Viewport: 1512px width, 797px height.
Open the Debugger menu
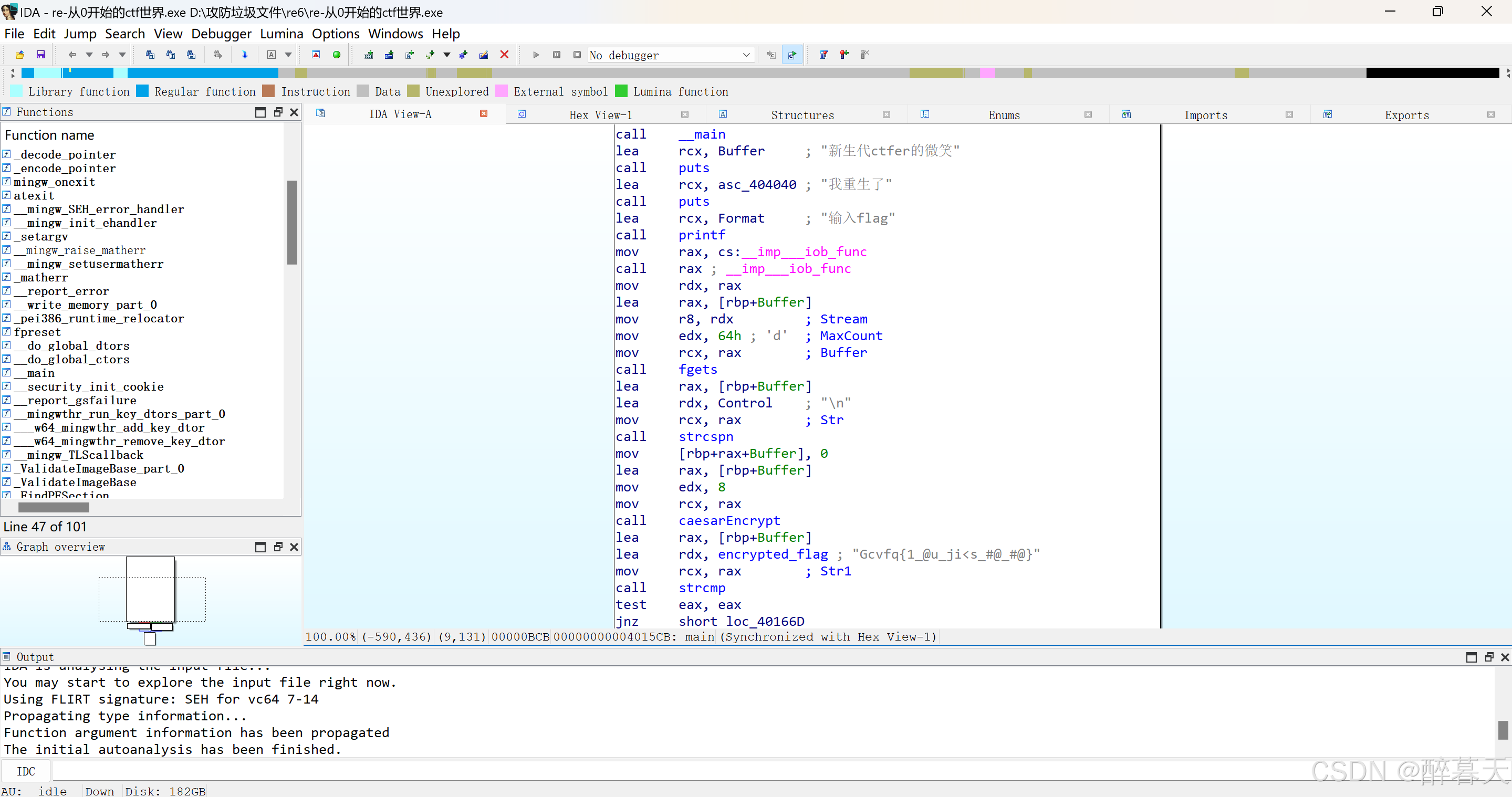click(221, 34)
